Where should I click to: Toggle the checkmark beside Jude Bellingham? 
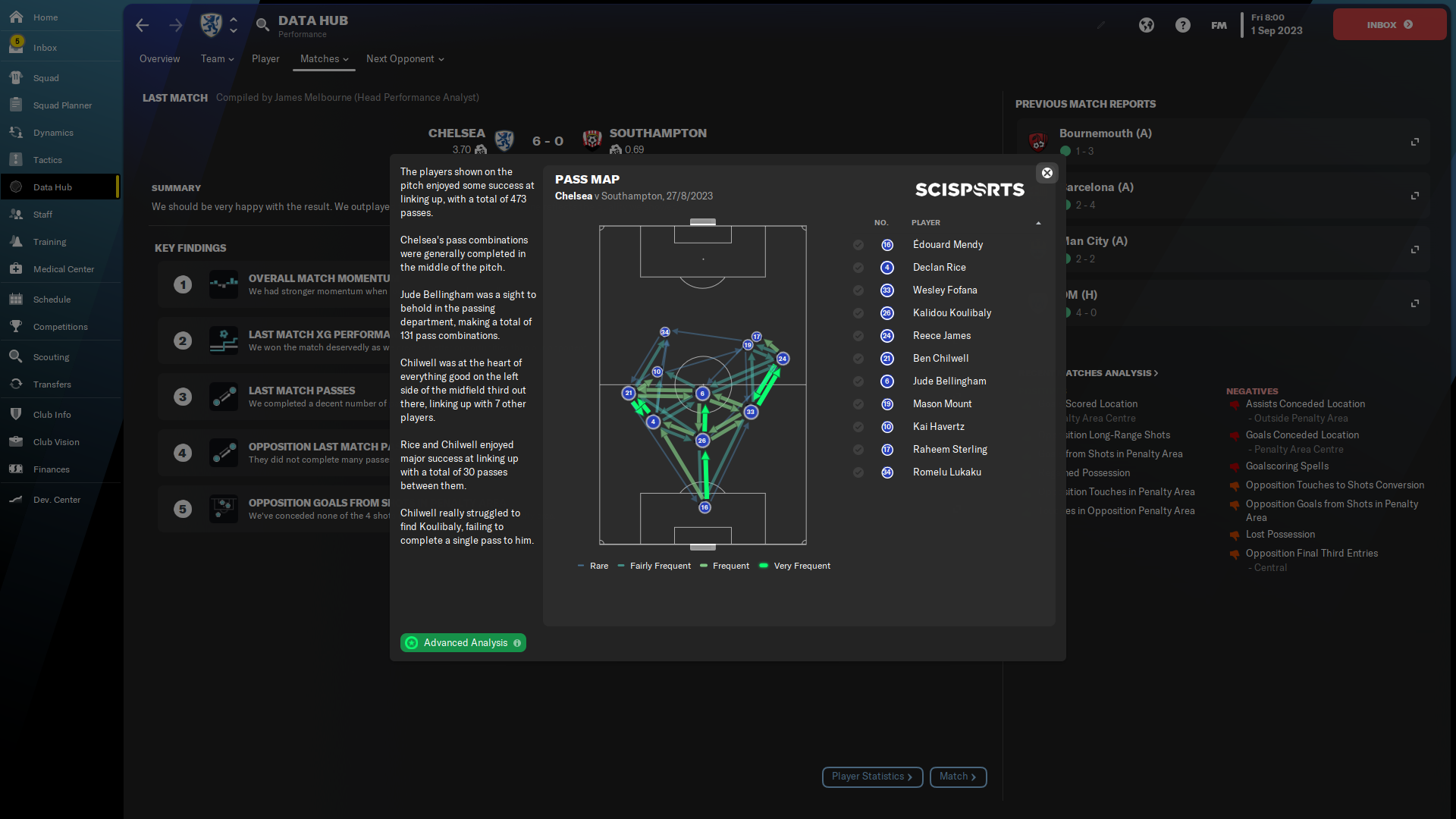[x=858, y=381]
